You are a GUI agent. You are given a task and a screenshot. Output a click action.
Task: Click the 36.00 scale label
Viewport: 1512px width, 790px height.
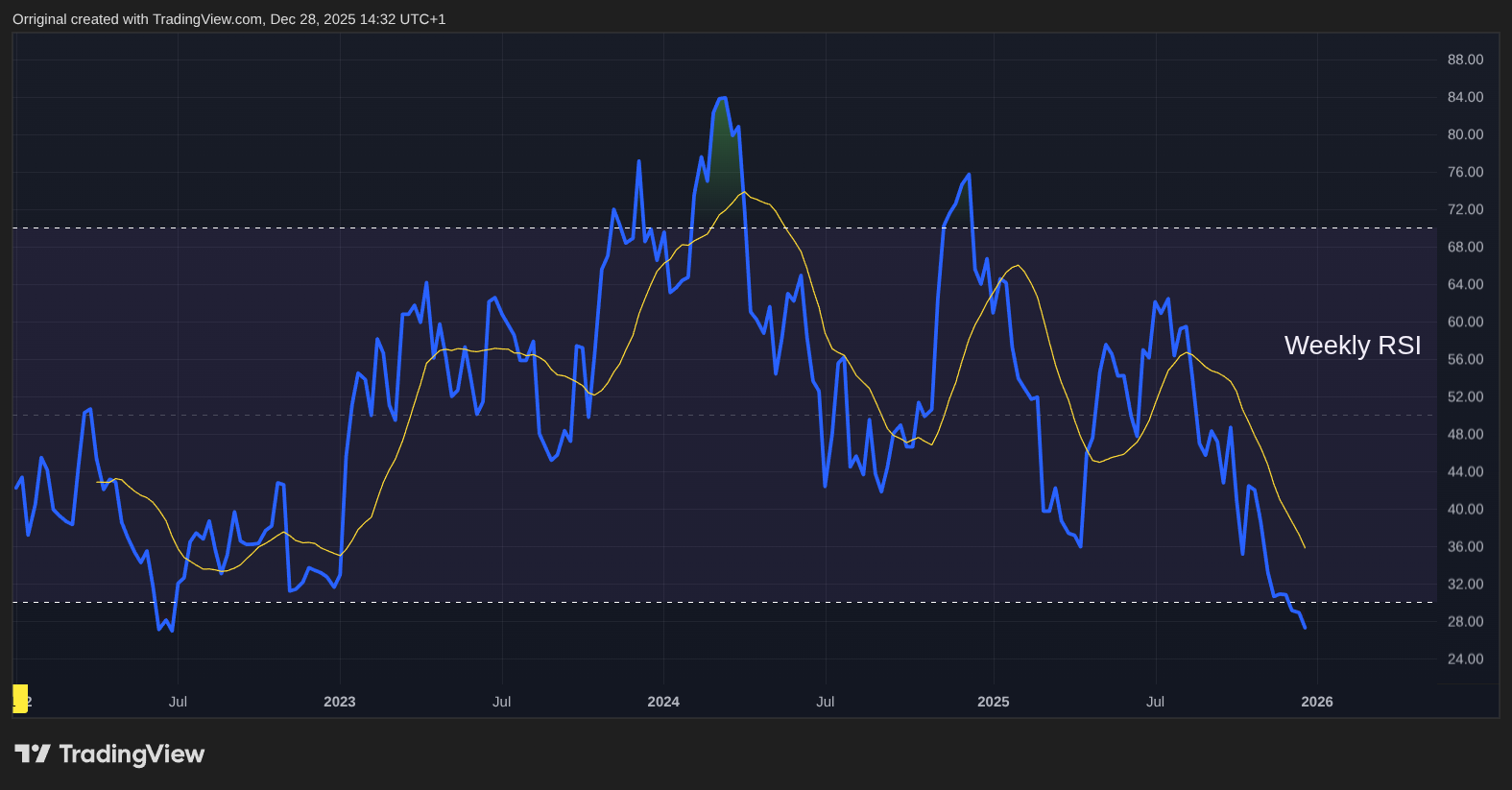click(x=1465, y=546)
